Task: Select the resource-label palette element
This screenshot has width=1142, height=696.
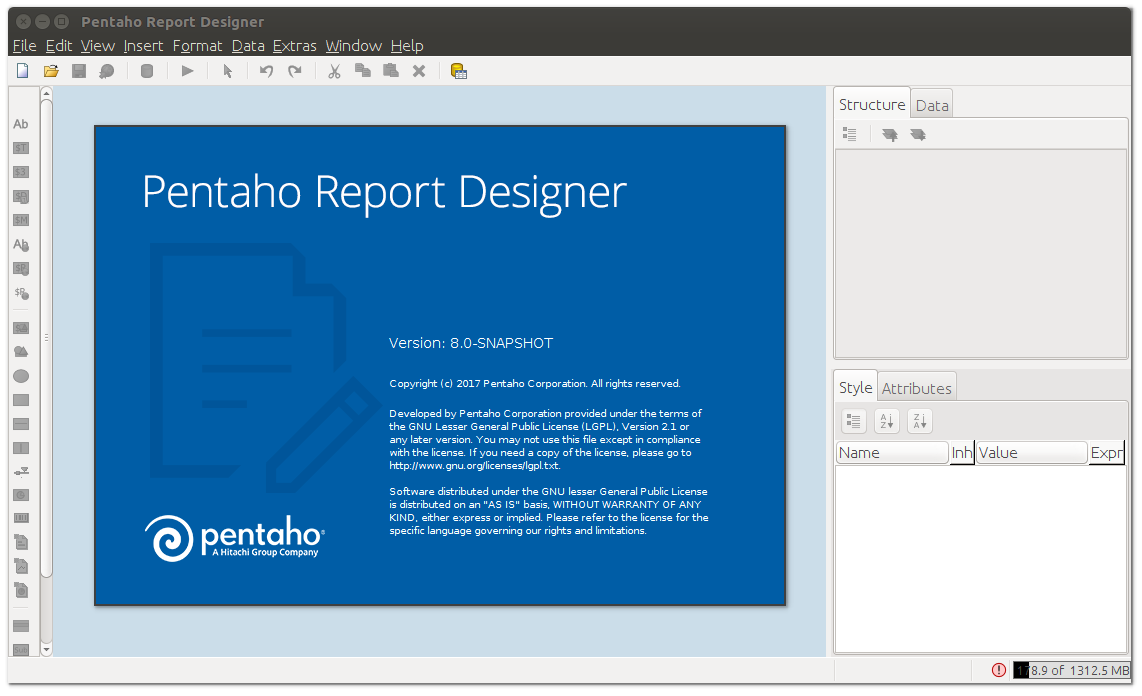Action: click(x=21, y=245)
